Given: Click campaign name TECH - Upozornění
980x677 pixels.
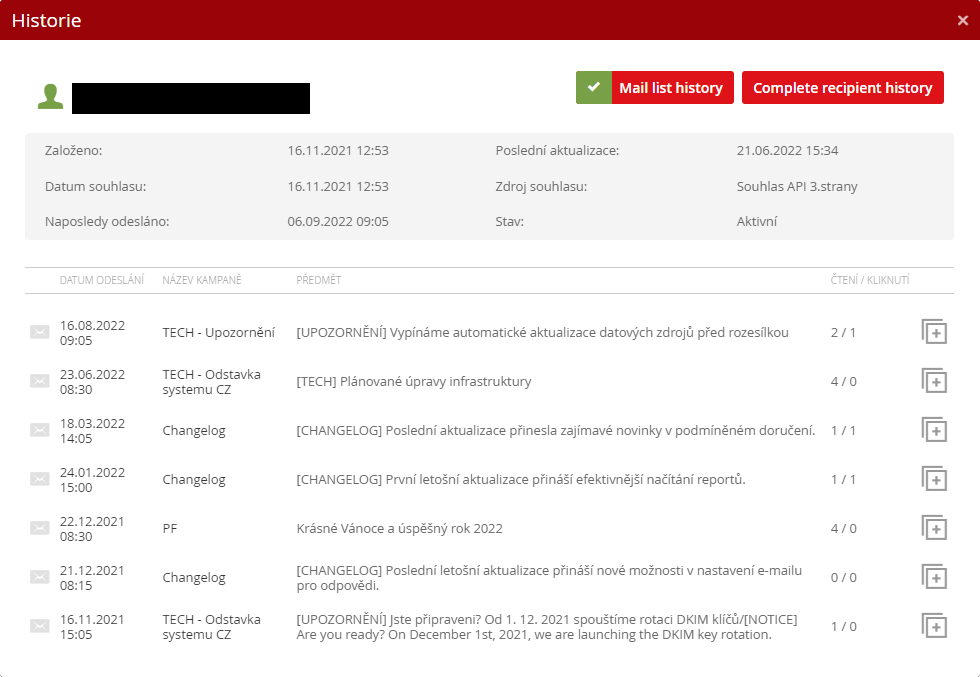Looking at the screenshot, I should [219, 333].
